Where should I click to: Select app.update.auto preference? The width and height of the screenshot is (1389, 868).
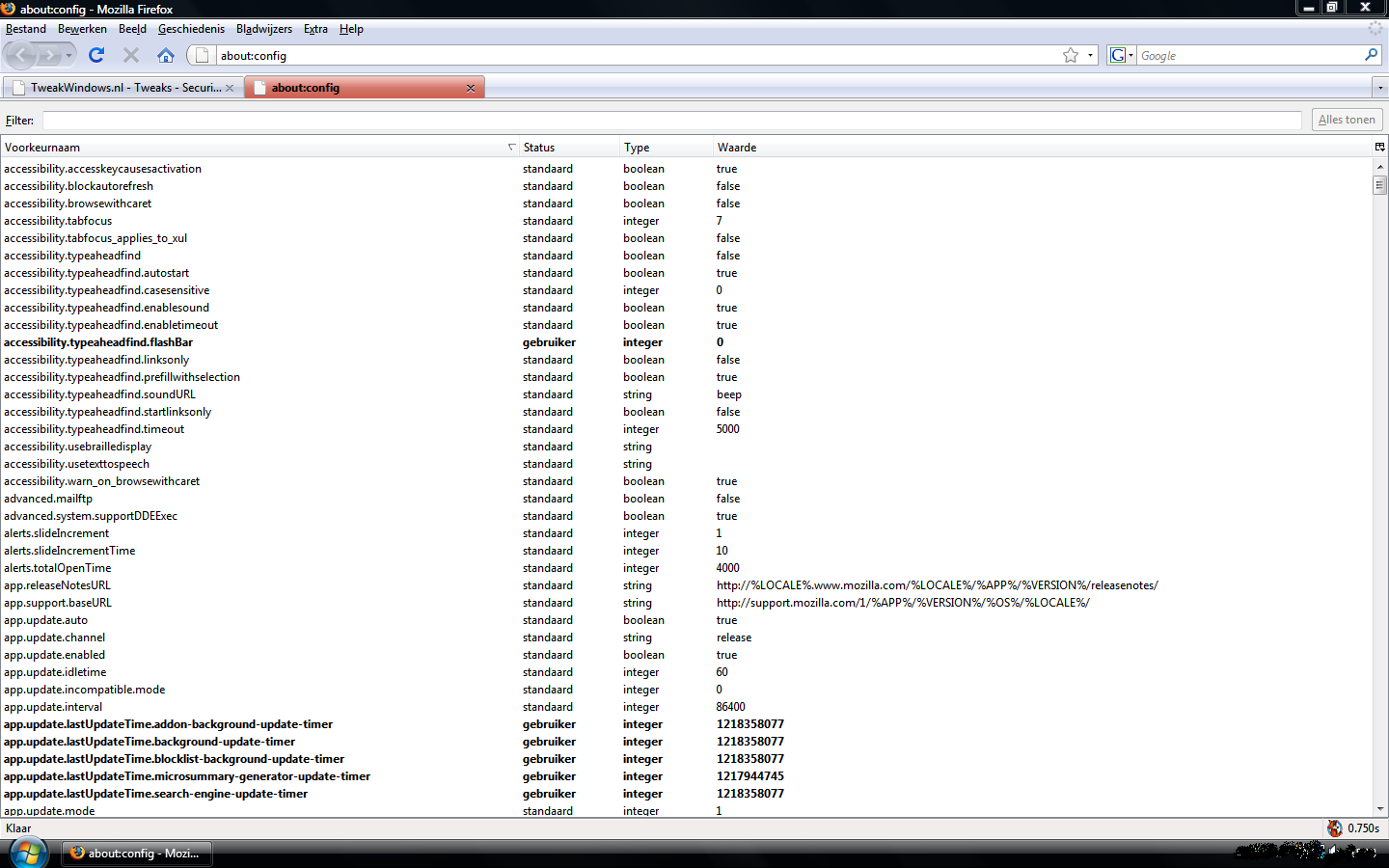[x=686, y=620]
